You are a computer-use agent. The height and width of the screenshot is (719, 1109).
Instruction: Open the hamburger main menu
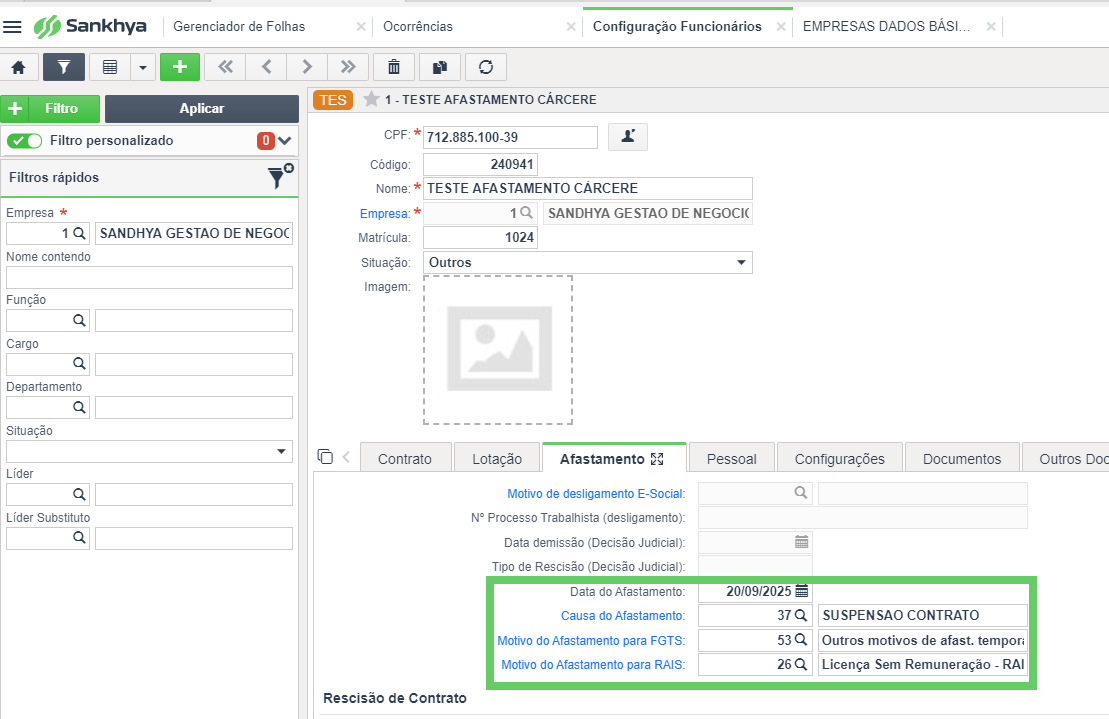tap(12, 27)
